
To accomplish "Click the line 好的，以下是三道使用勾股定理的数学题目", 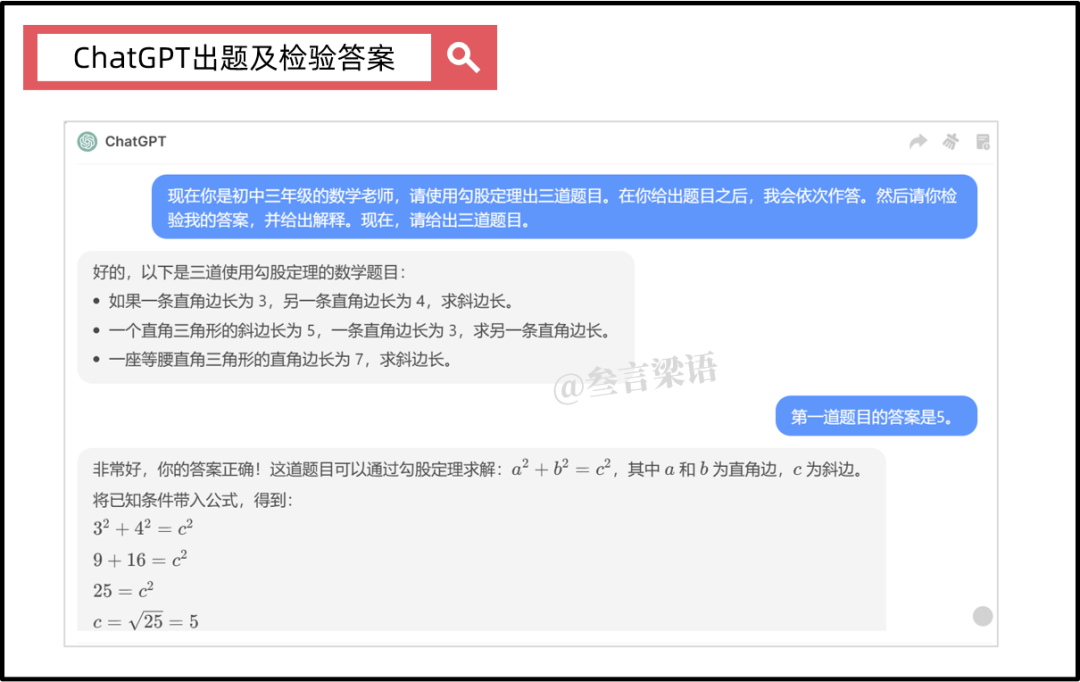I will (x=249, y=273).
